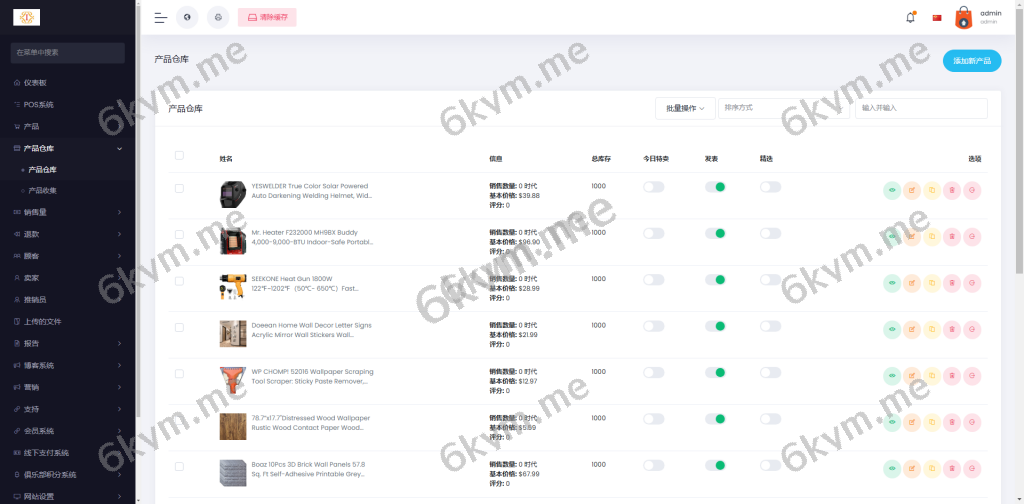Edit the Mr. Heater product
Viewport: 1024px width, 504px height.
(x=912, y=235)
